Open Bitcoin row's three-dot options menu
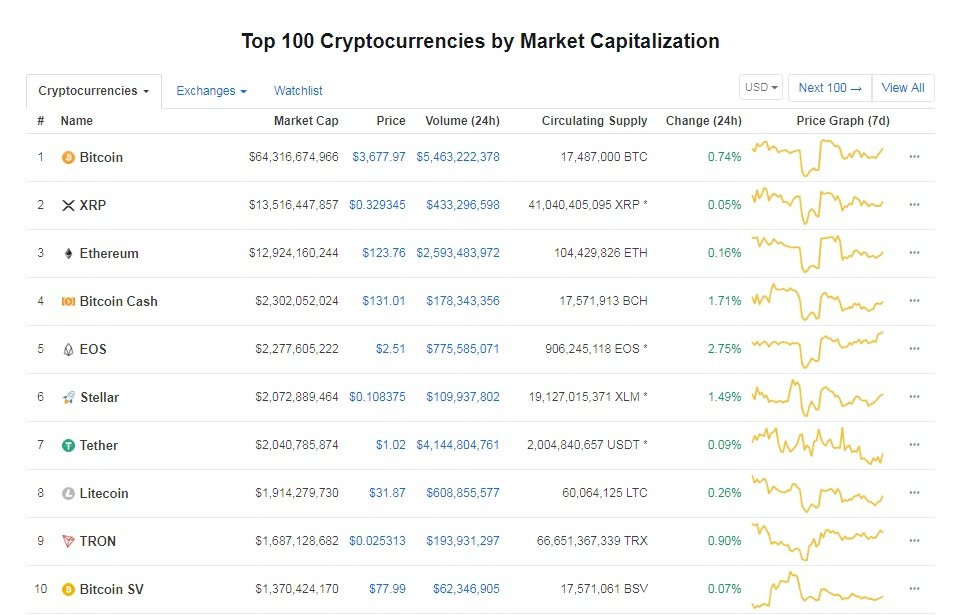This screenshot has height=615, width=965. [x=914, y=157]
